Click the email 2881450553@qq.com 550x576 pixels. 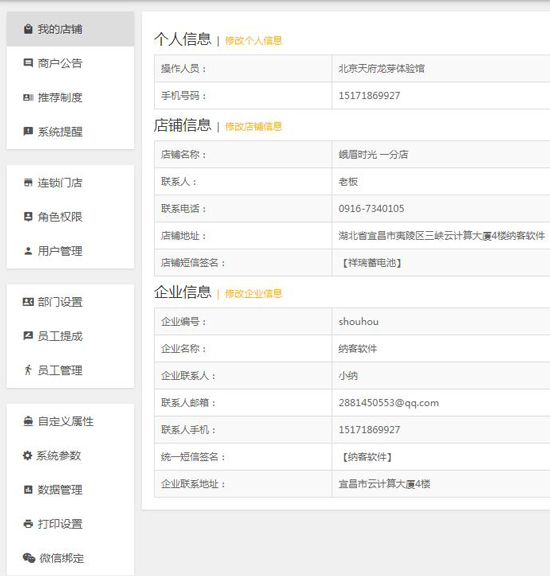click(x=389, y=403)
